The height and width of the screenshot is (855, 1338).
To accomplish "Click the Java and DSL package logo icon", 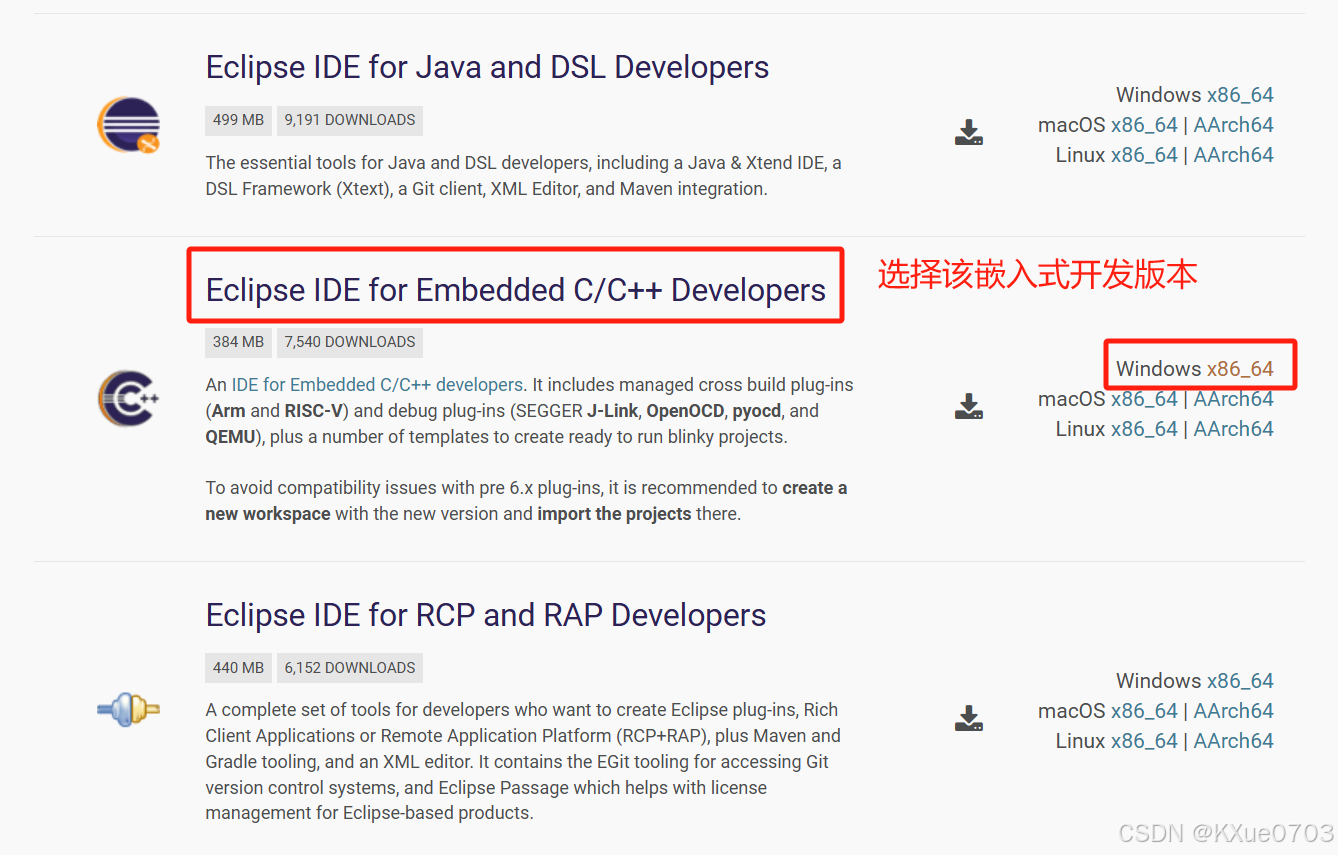I will (x=129, y=125).
